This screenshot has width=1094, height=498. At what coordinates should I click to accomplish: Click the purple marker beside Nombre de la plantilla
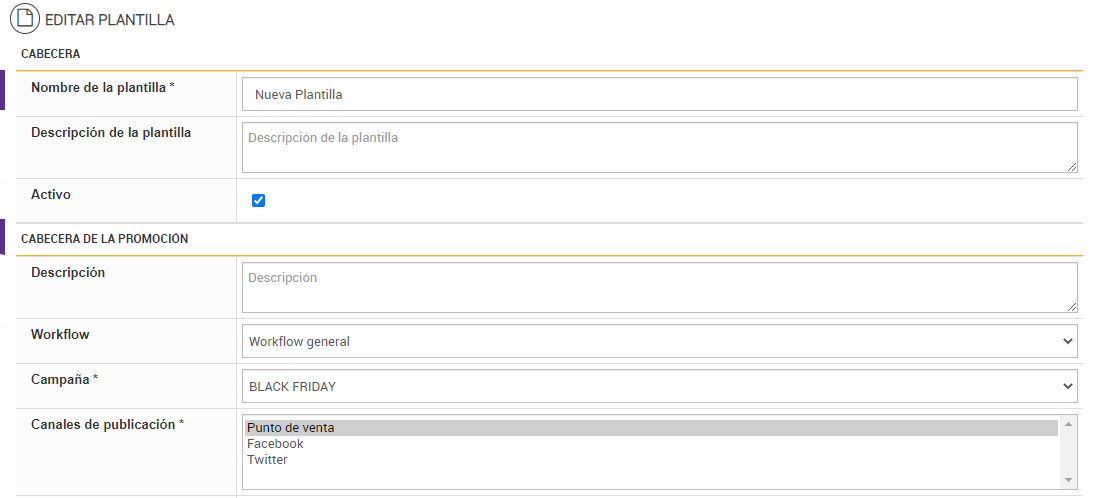[x=2, y=90]
